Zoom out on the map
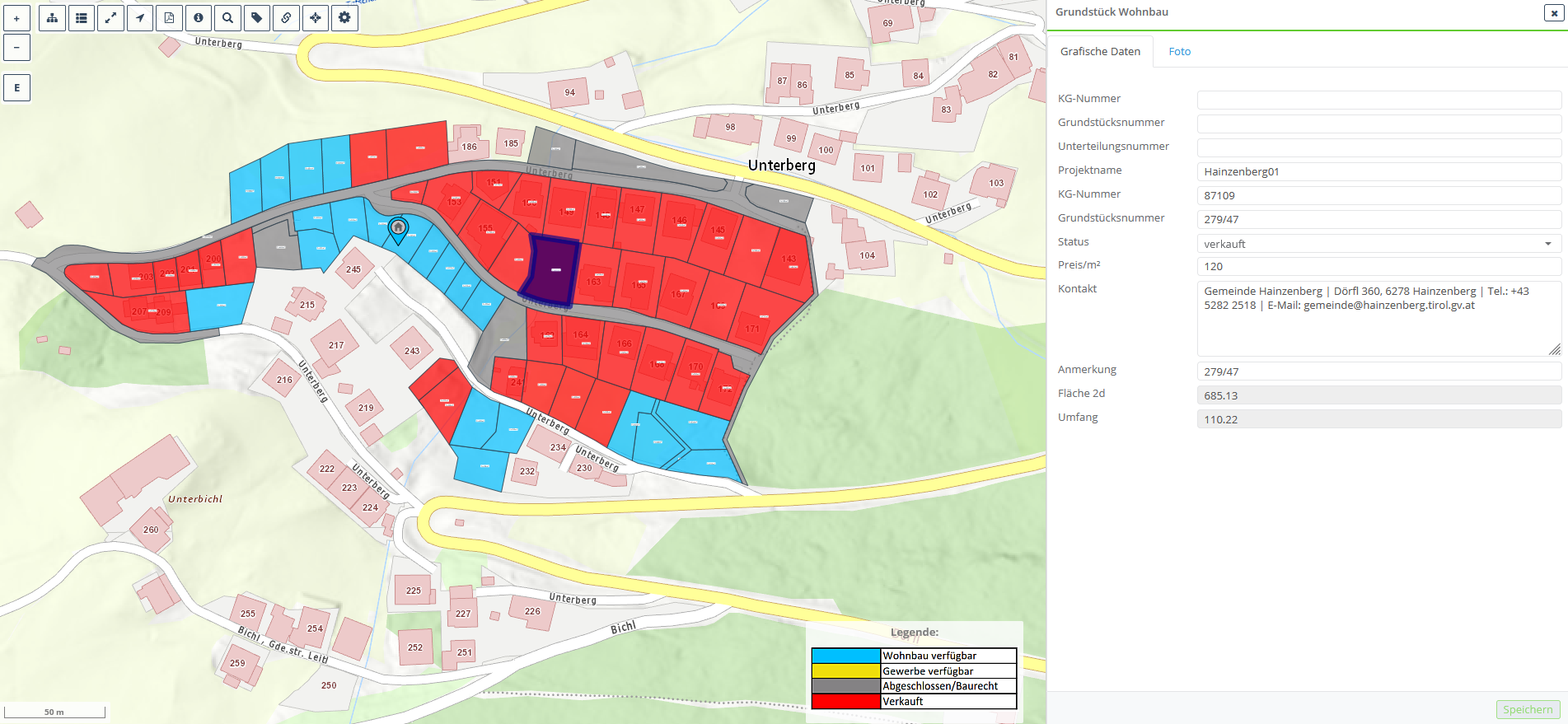 [x=16, y=48]
